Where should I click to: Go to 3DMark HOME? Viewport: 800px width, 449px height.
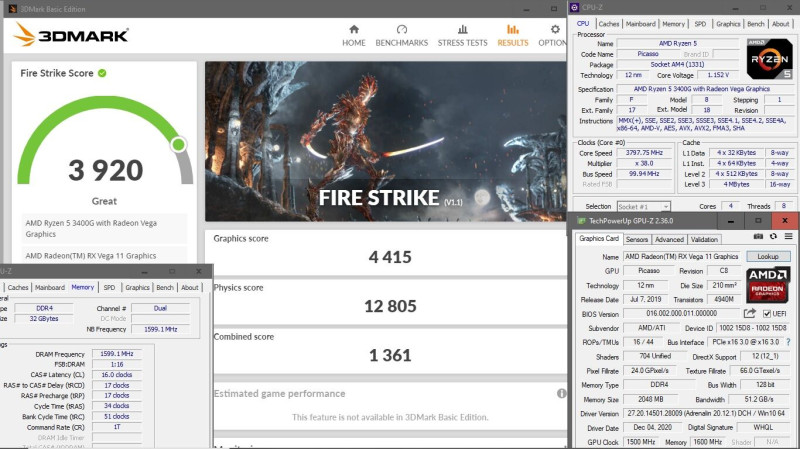(354, 36)
